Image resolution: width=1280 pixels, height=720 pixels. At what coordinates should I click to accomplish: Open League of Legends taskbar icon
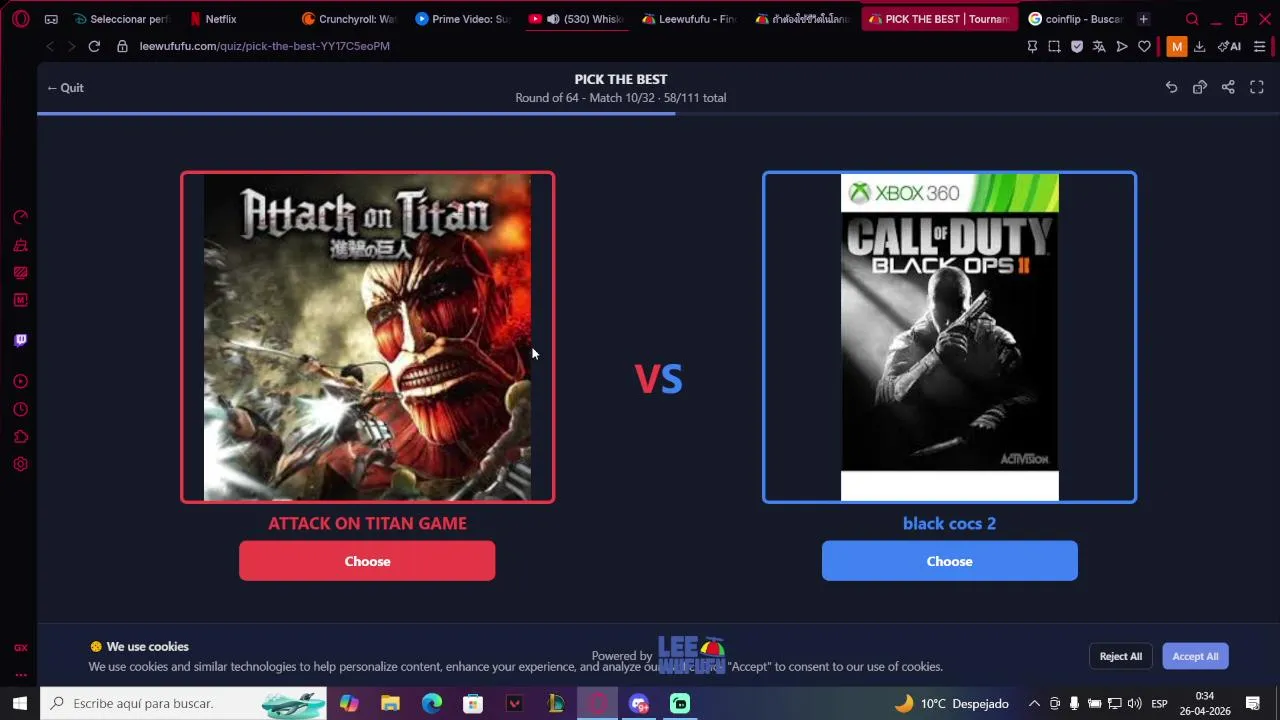pyautogui.click(x=556, y=703)
